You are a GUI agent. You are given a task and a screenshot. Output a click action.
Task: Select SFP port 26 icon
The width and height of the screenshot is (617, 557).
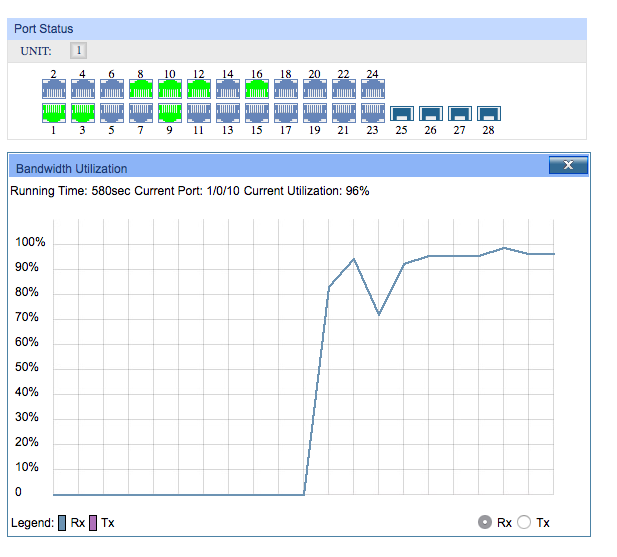[x=431, y=114]
